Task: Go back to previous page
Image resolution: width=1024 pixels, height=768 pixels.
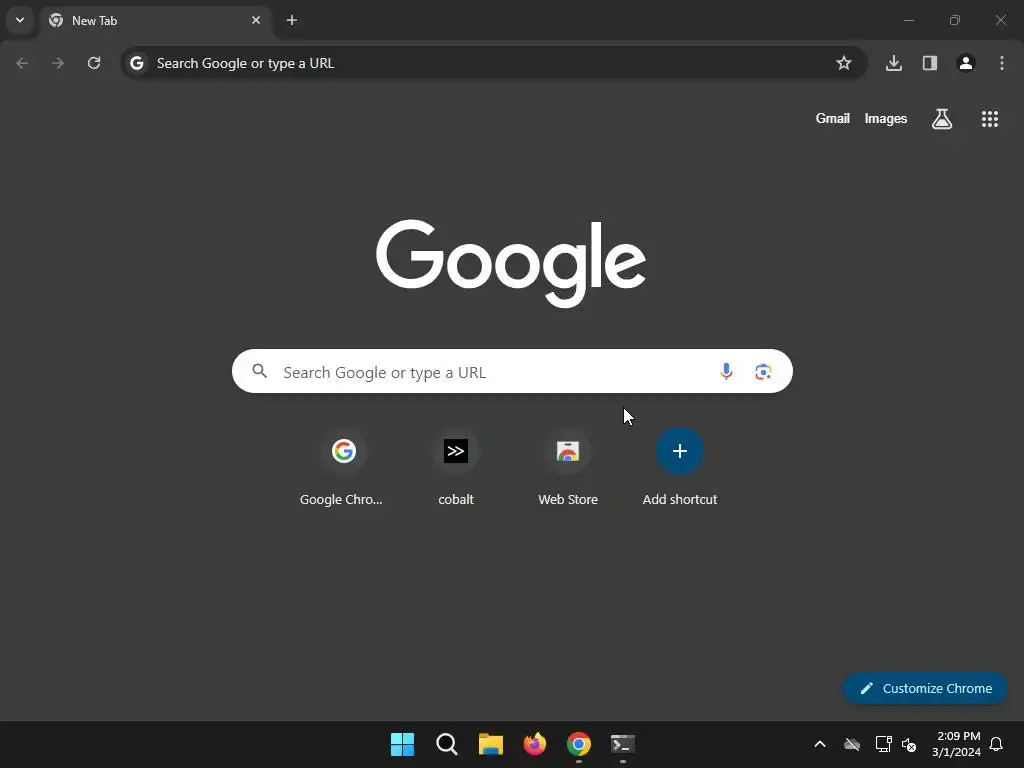Action: click(x=22, y=63)
